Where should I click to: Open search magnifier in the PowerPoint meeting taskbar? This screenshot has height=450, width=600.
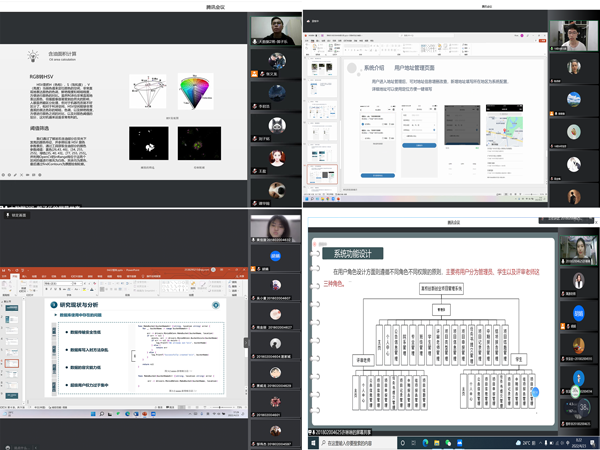[102, 414]
